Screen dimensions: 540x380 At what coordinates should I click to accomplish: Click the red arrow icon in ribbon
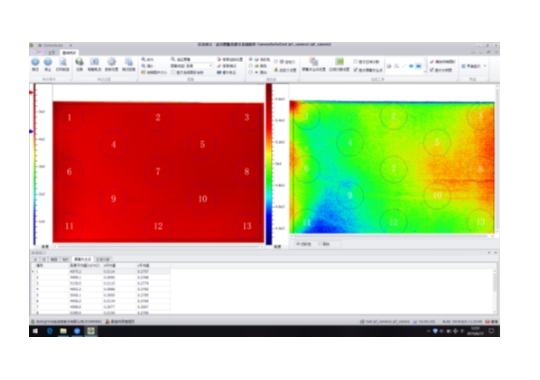click(x=219, y=59)
